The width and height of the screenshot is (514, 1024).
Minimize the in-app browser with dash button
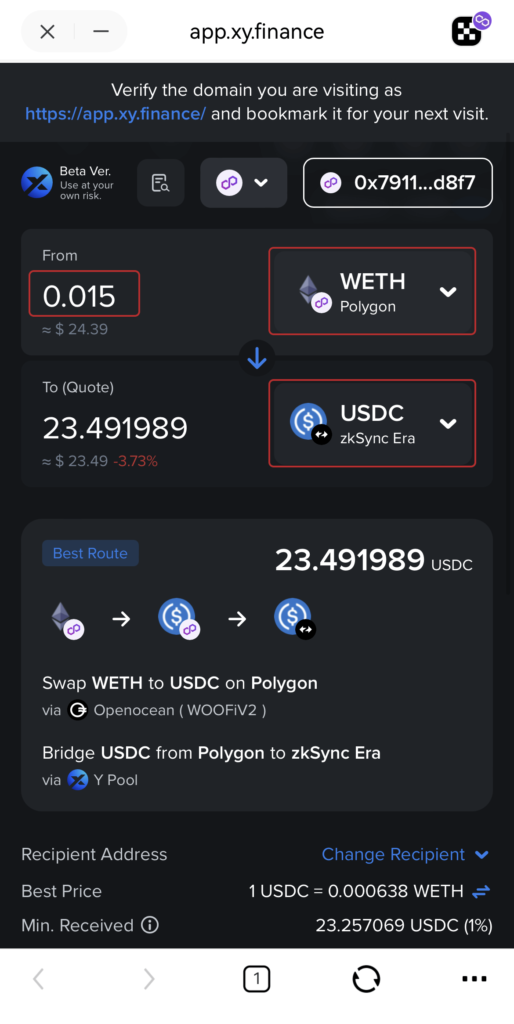101,31
